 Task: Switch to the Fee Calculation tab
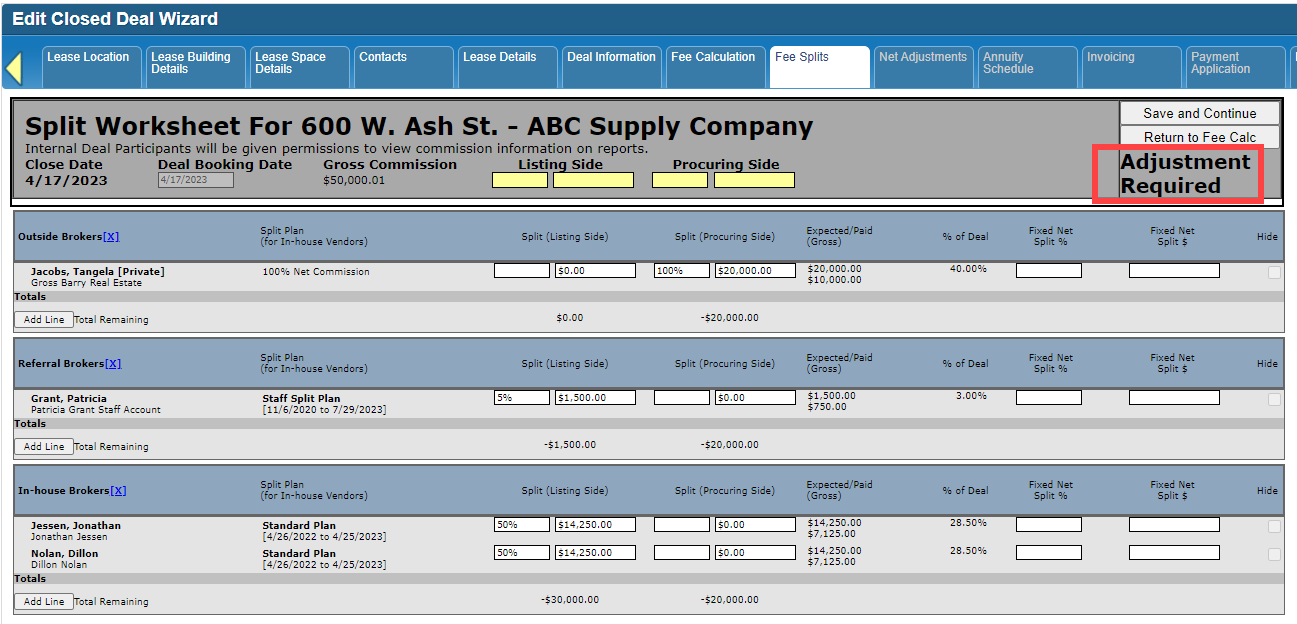[713, 66]
